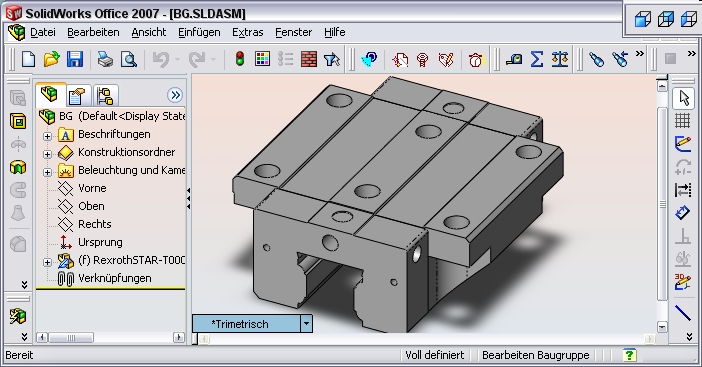
Task: Save the assembly with the floppy disk icon
Action: tap(75, 59)
